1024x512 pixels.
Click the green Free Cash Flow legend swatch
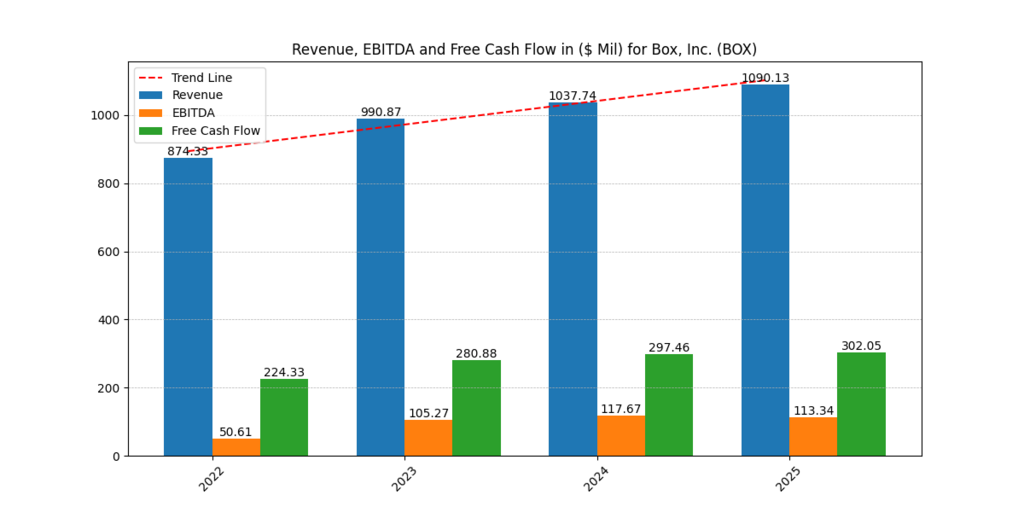pyautogui.click(x=152, y=131)
